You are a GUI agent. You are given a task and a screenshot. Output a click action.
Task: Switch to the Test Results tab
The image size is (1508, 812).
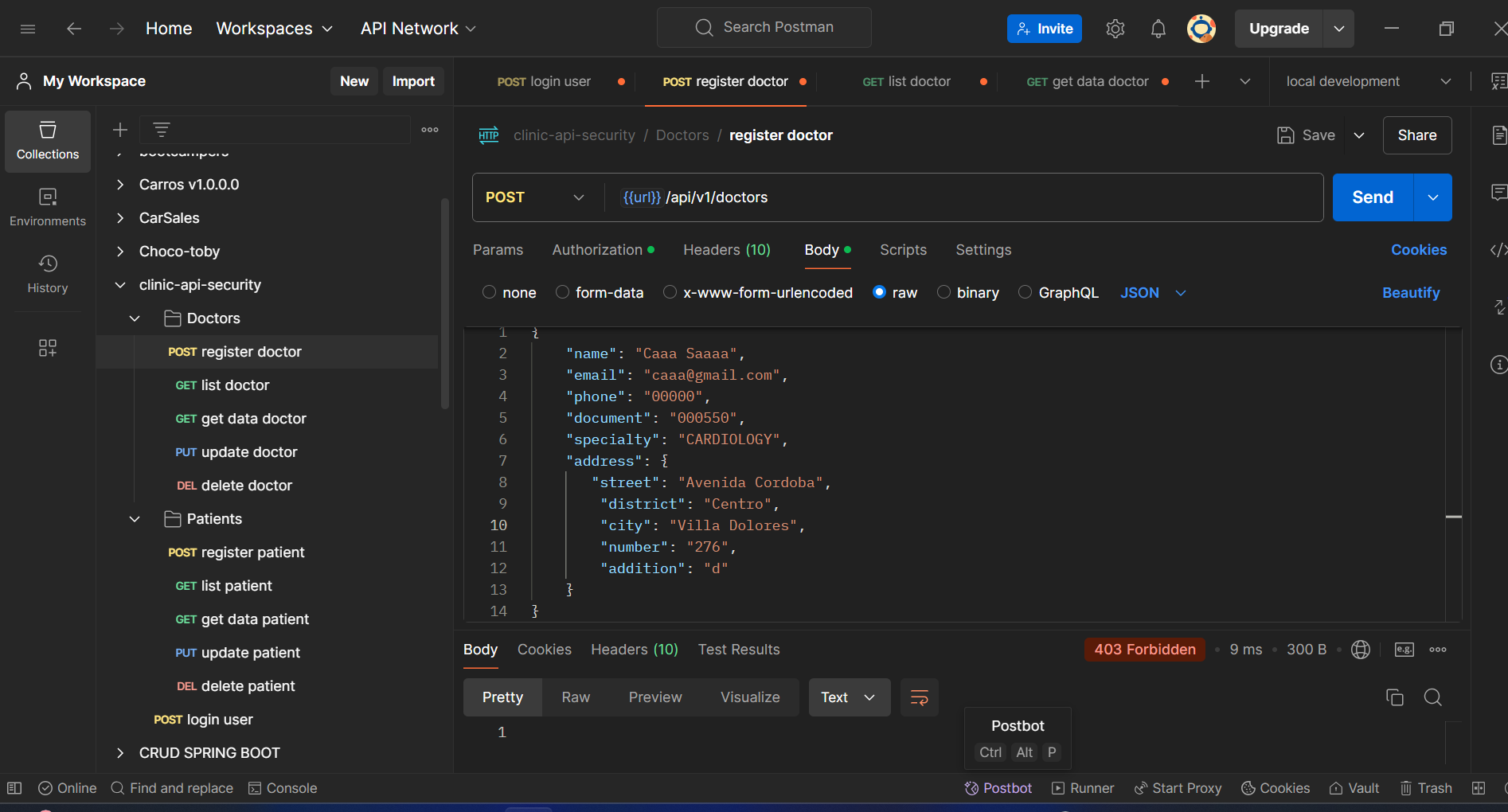[x=739, y=650]
